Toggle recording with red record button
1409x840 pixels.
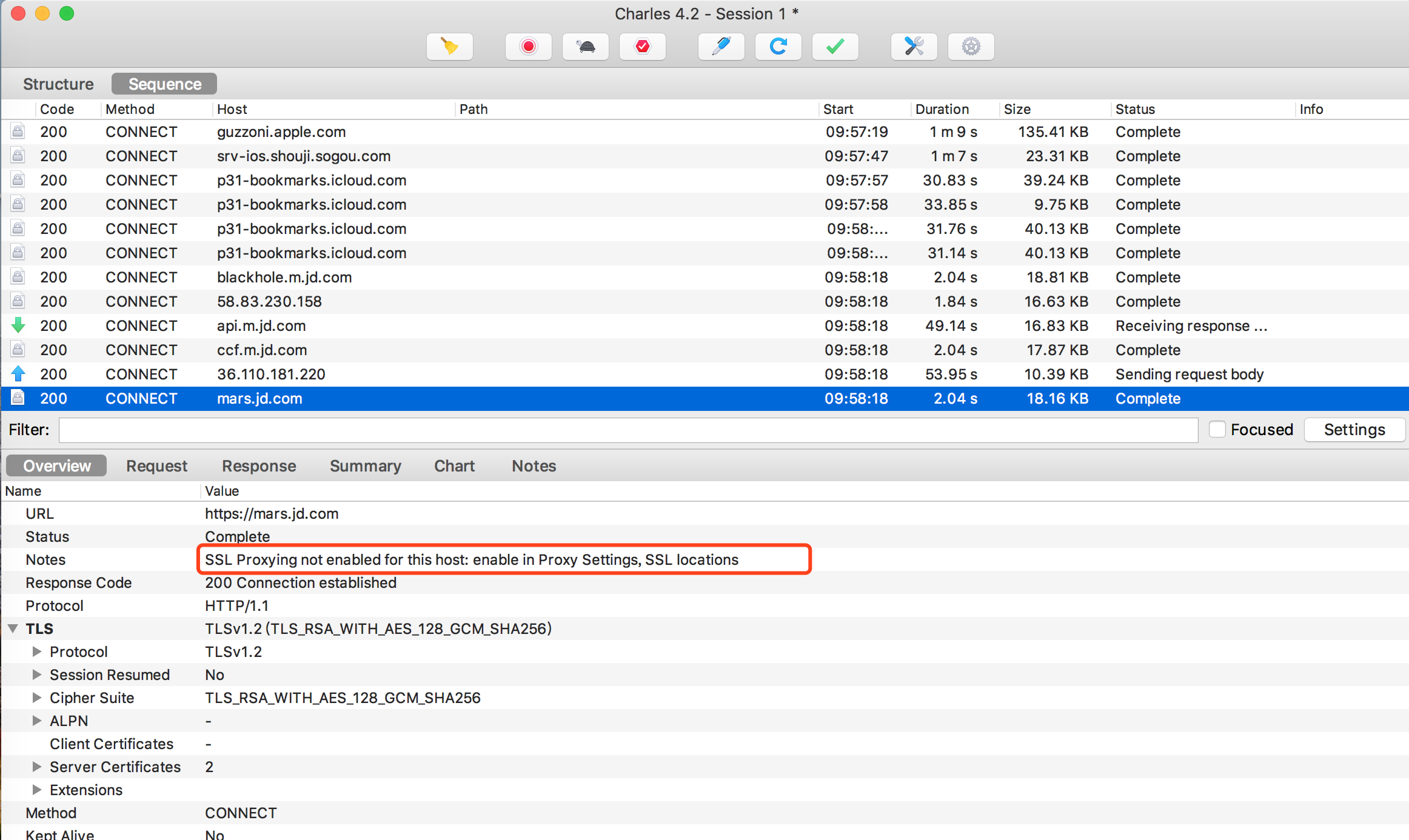pyautogui.click(x=528, y=47)
